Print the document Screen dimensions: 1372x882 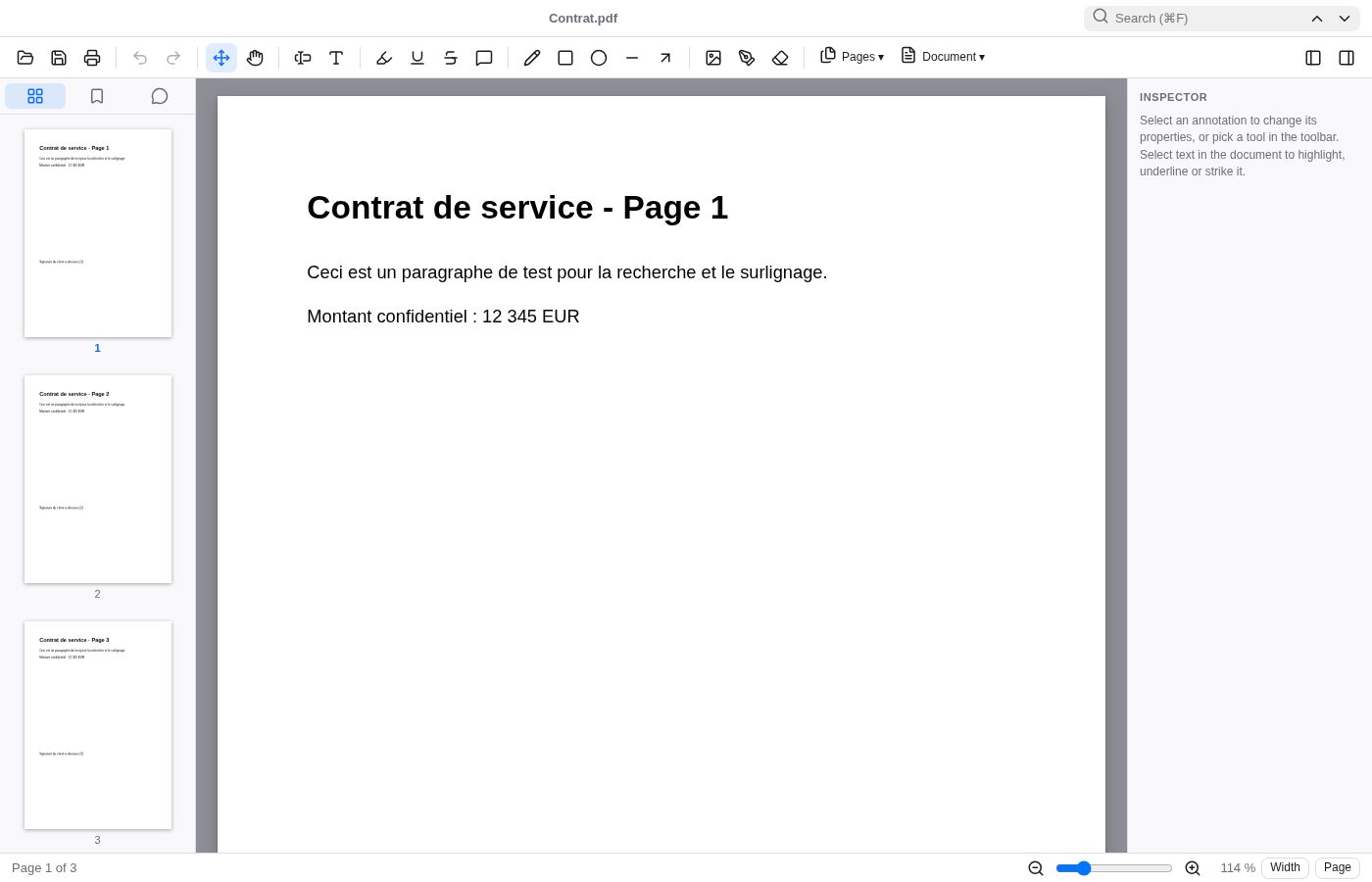[x=92, y=58]
